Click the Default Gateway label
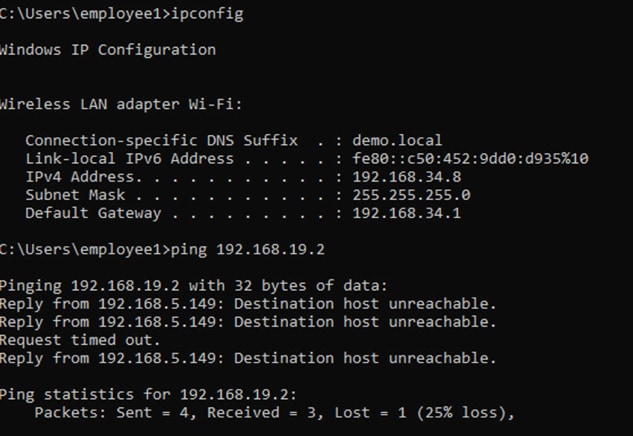Screen dimensions: 633x436 (93, 213)
